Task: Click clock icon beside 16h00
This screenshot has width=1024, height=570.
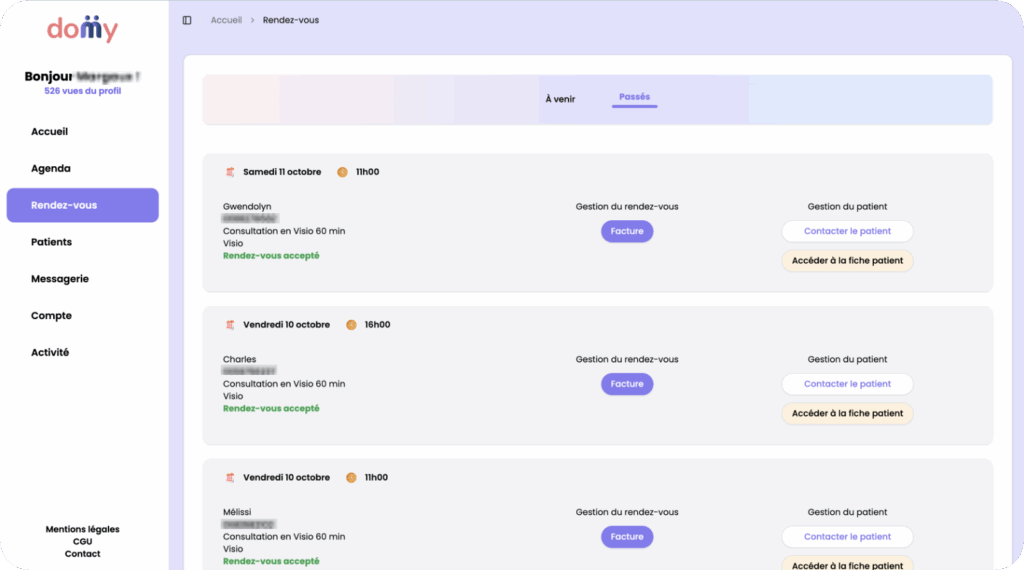Action: click(351, 325)
